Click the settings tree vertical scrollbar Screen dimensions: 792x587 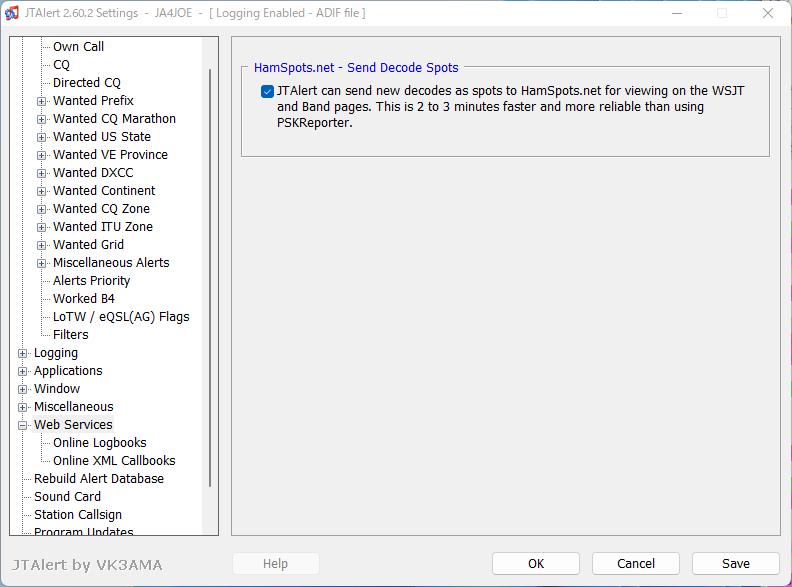click(x=210, y=278)
